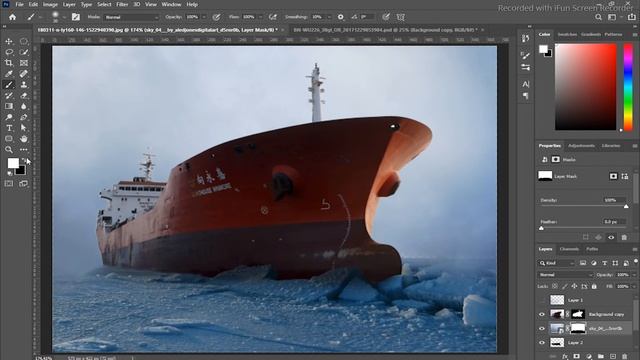The height and width of the screenshot is (360, 640).
Task: Open the brush settings panel icon
Action: (x=76, y=17)
